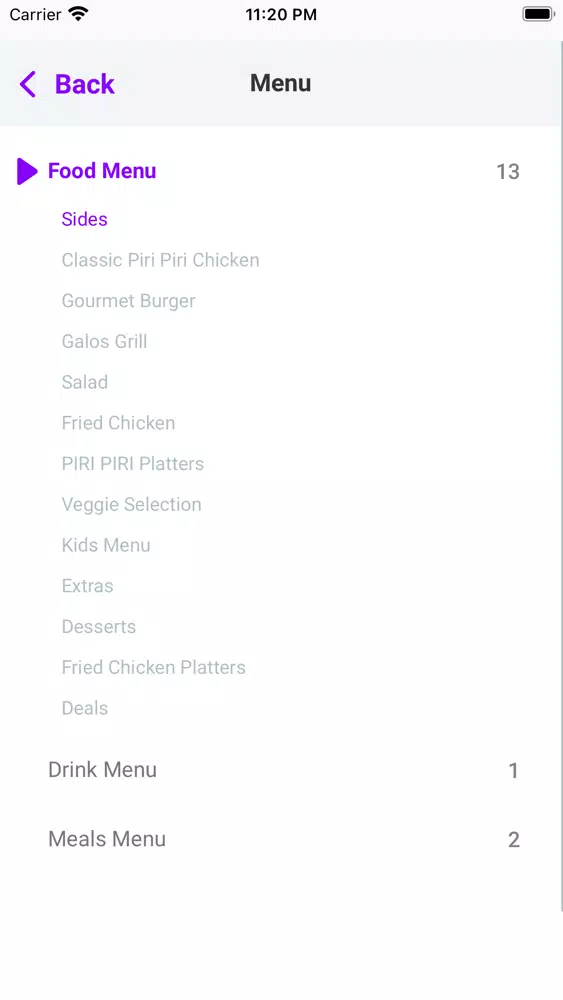This screenshot has width=563, height=1000.
Task: Select the Deals category
Action: 84,709
